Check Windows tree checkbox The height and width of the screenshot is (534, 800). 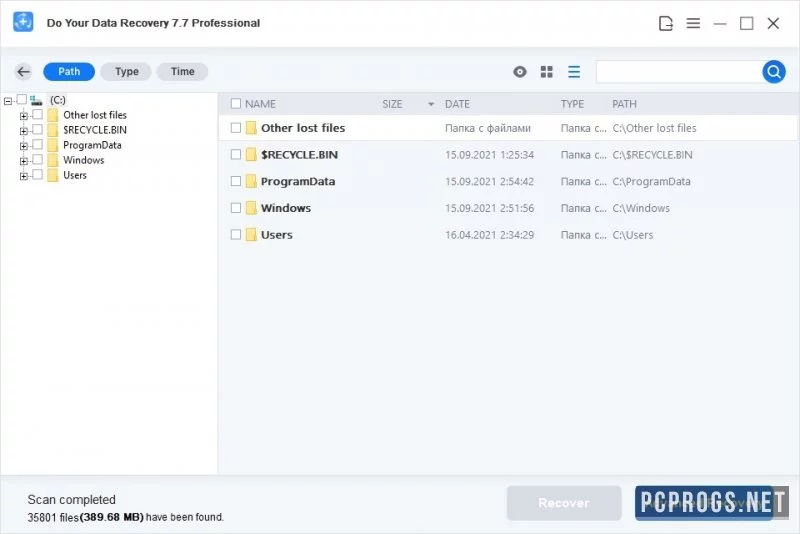pyautogui.click(x=37, y=160)
